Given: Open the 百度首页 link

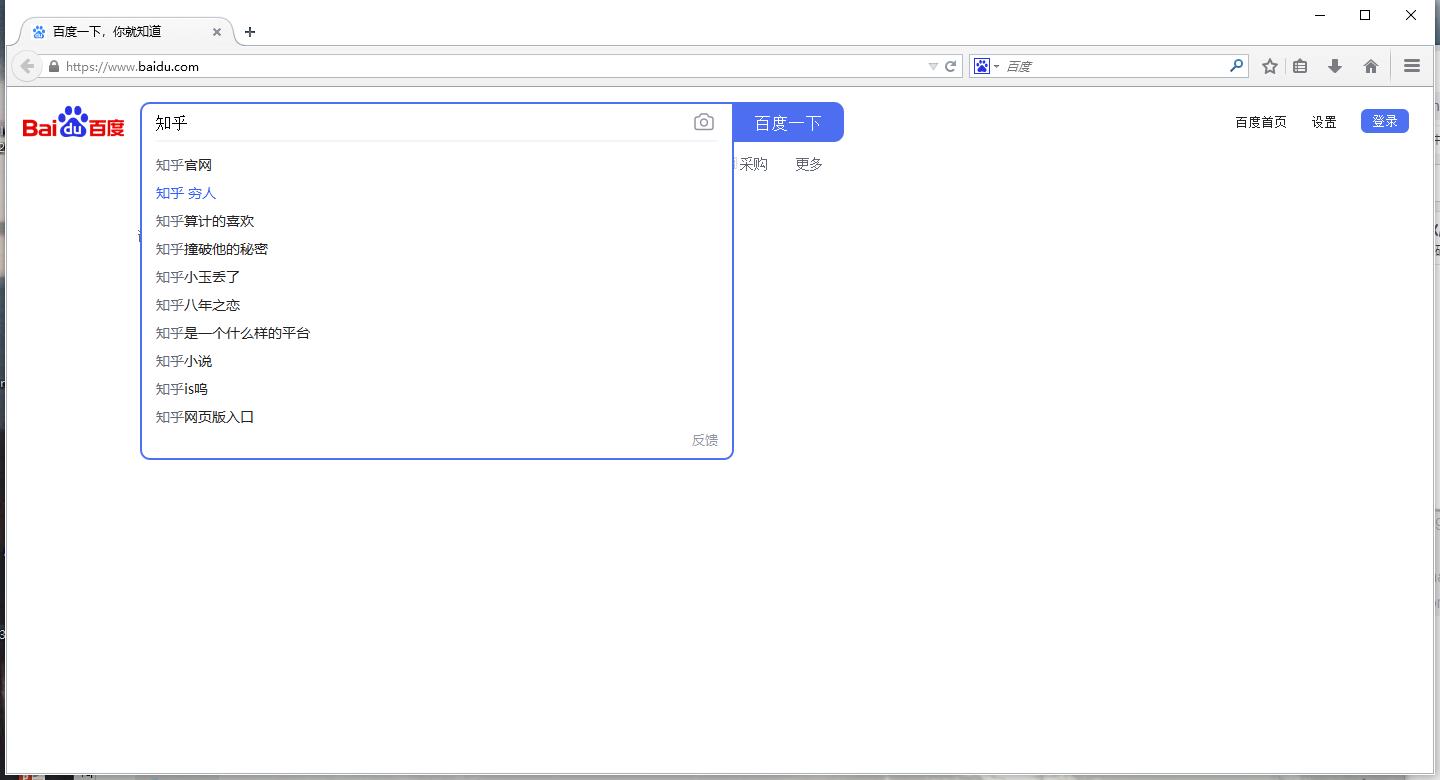Looking at the screenshot, I should [1261, 122].
